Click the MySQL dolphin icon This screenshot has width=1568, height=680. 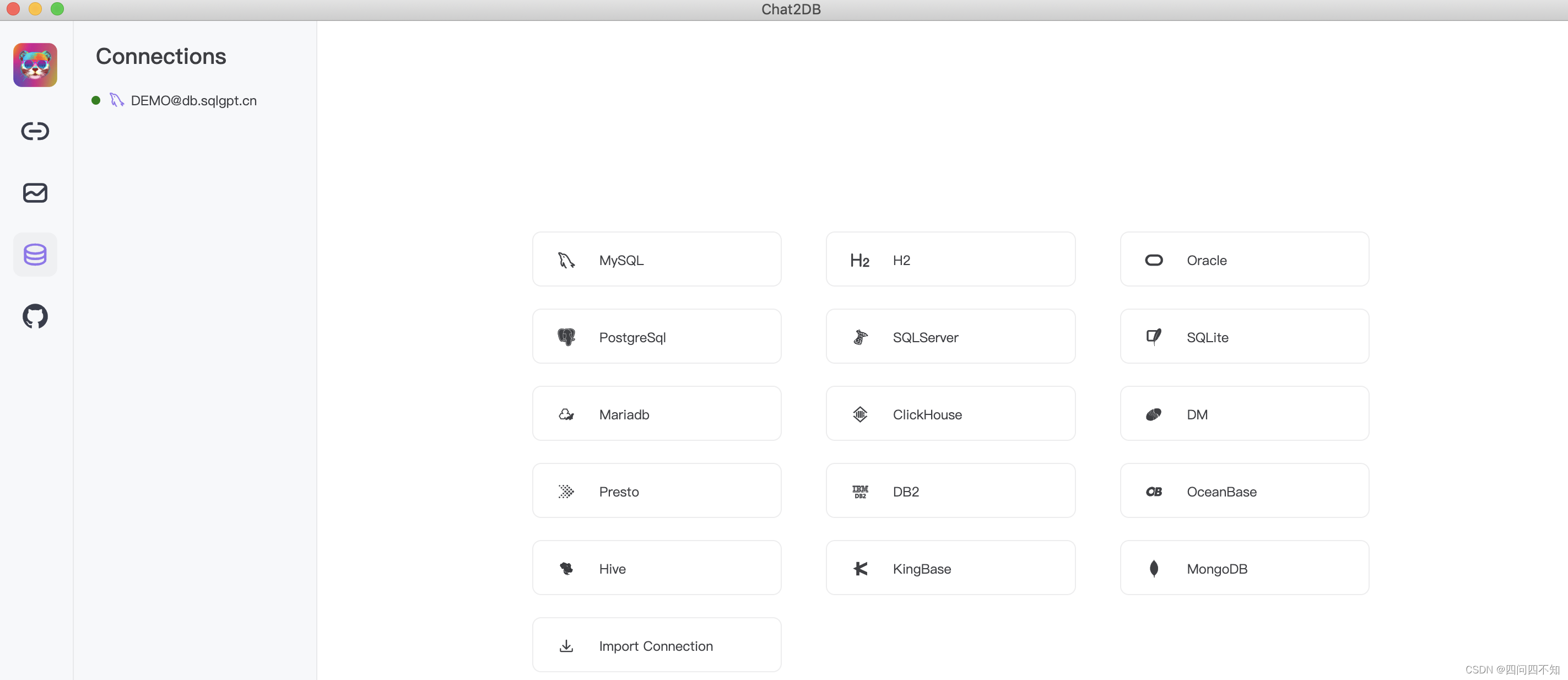point(566,261)
